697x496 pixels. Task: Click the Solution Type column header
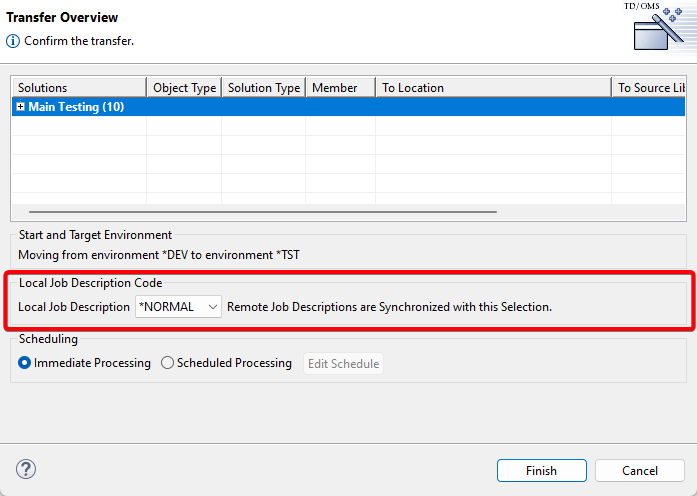click(263, 88)
